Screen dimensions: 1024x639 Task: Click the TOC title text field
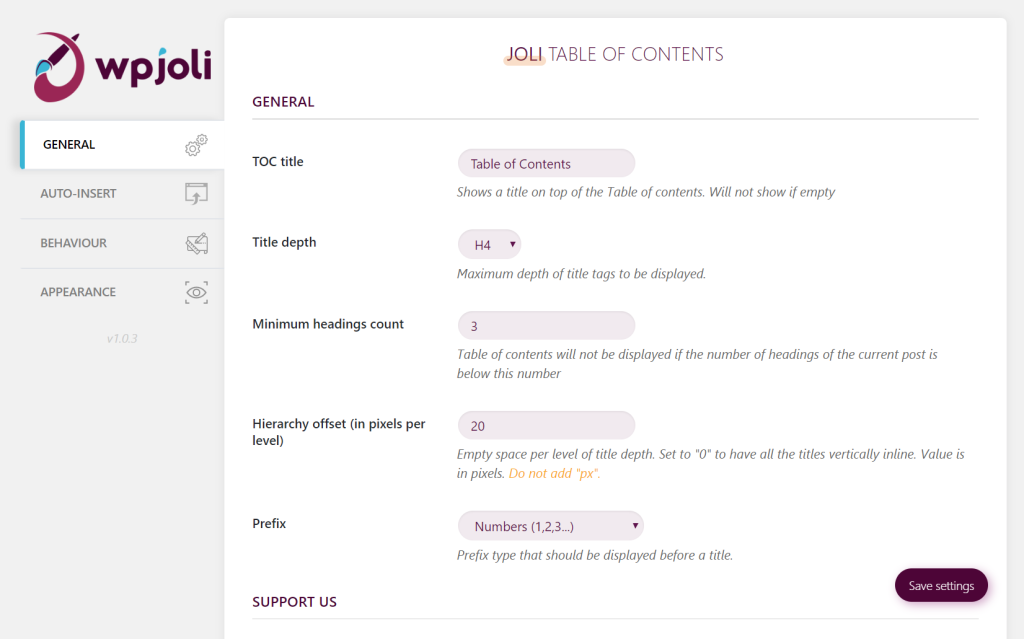(546, 164)
